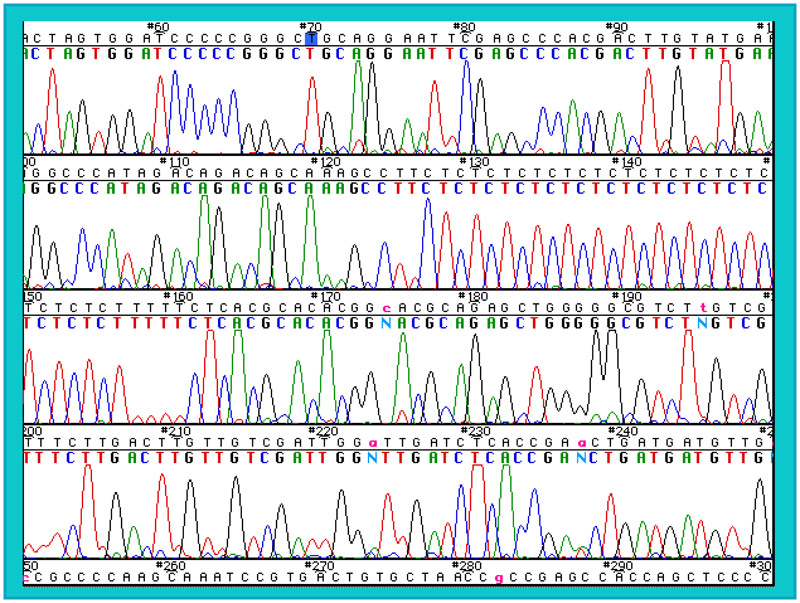Click the N base call below magenta c
The width and height of the screenshot is (800, 603).
(386, 323)
